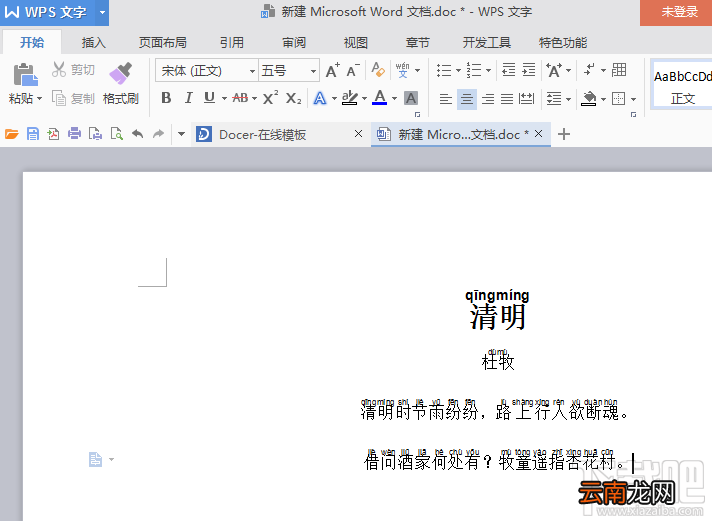Decrease font size with A- icon
712x521 pixels.
pos(353,70)
